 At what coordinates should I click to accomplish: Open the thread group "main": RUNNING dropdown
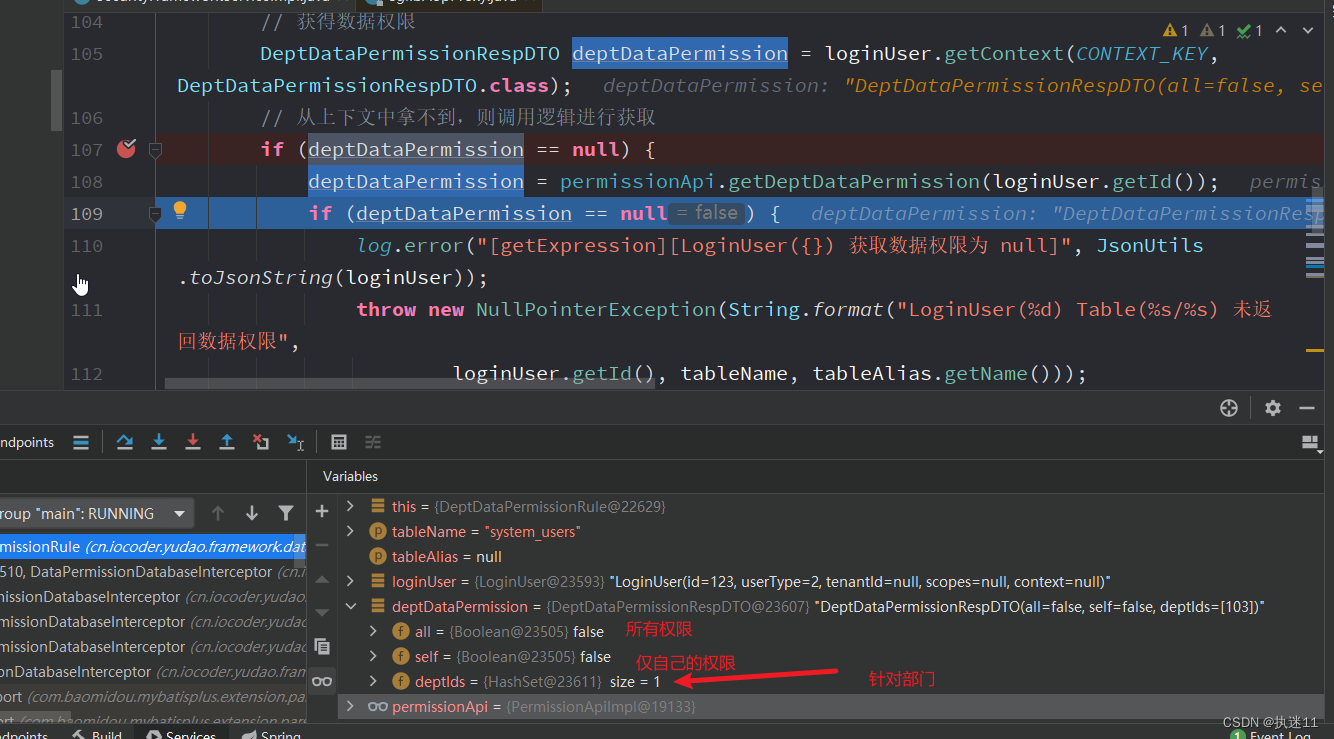tap(95, 513)
